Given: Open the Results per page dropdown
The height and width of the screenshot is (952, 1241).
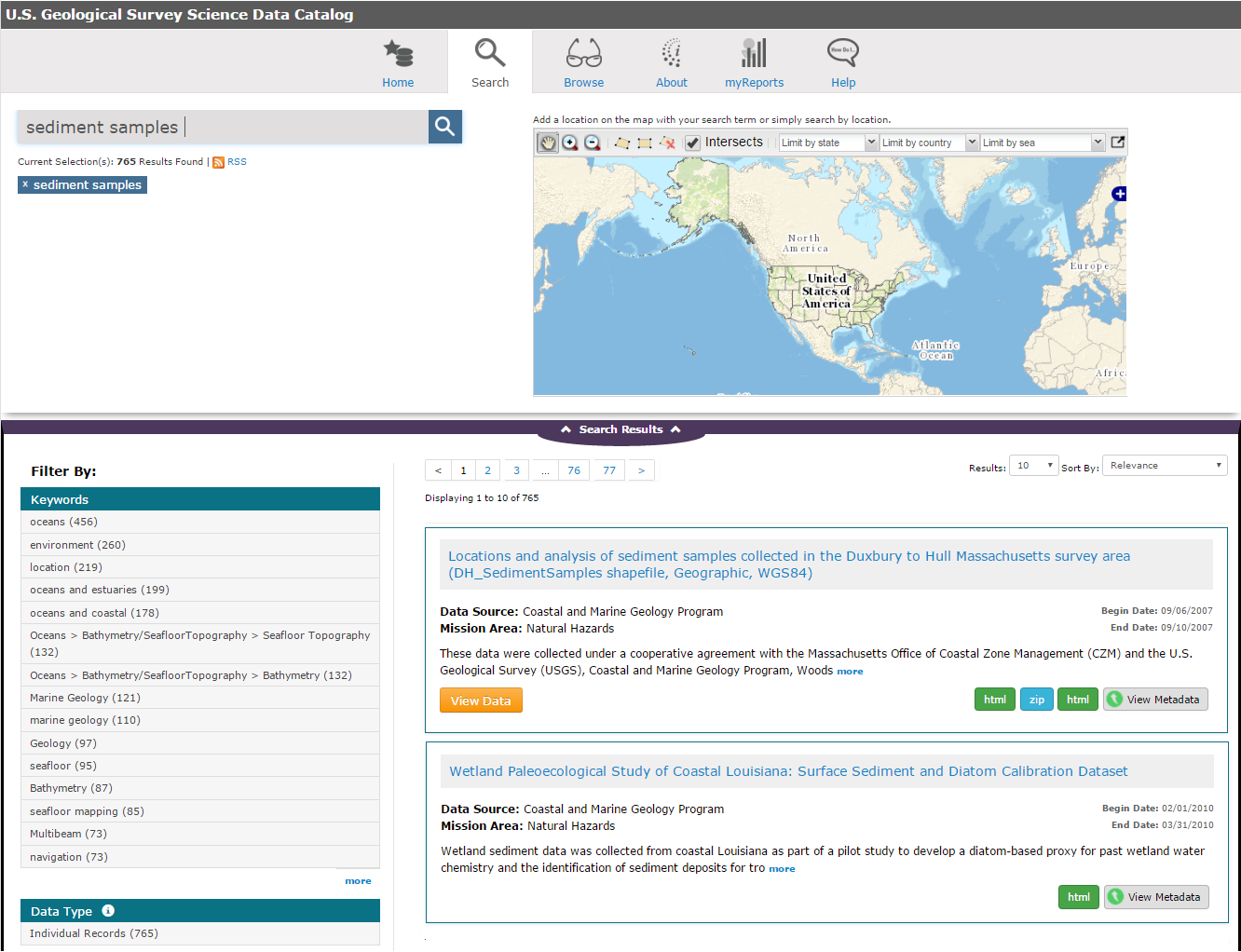Looking at the screenshot, I should (x=1034, y=466).
